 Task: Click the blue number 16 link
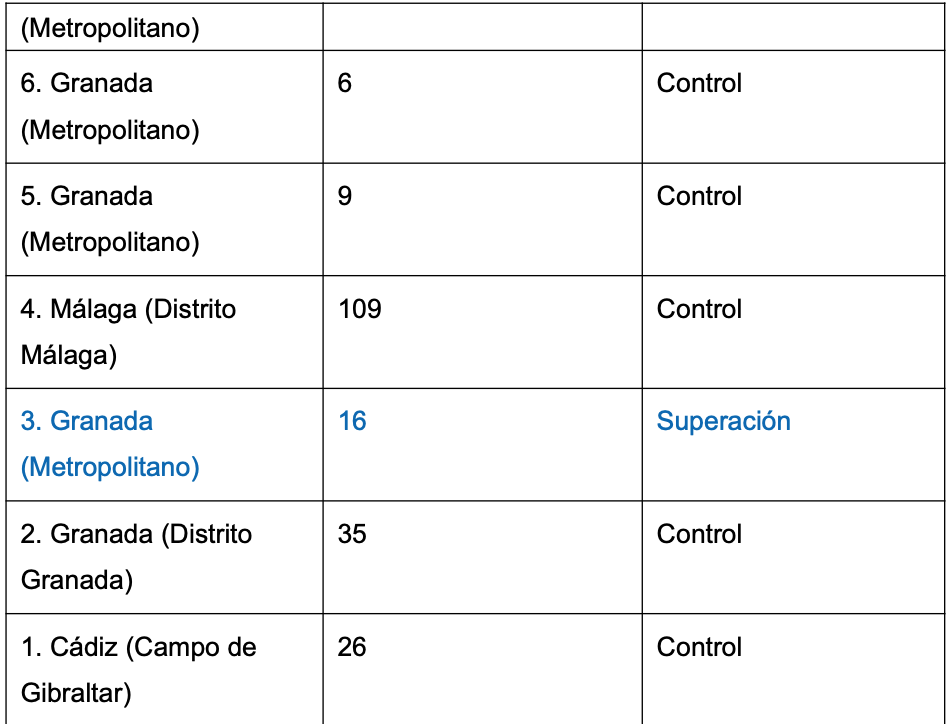[x=352, y=421]
